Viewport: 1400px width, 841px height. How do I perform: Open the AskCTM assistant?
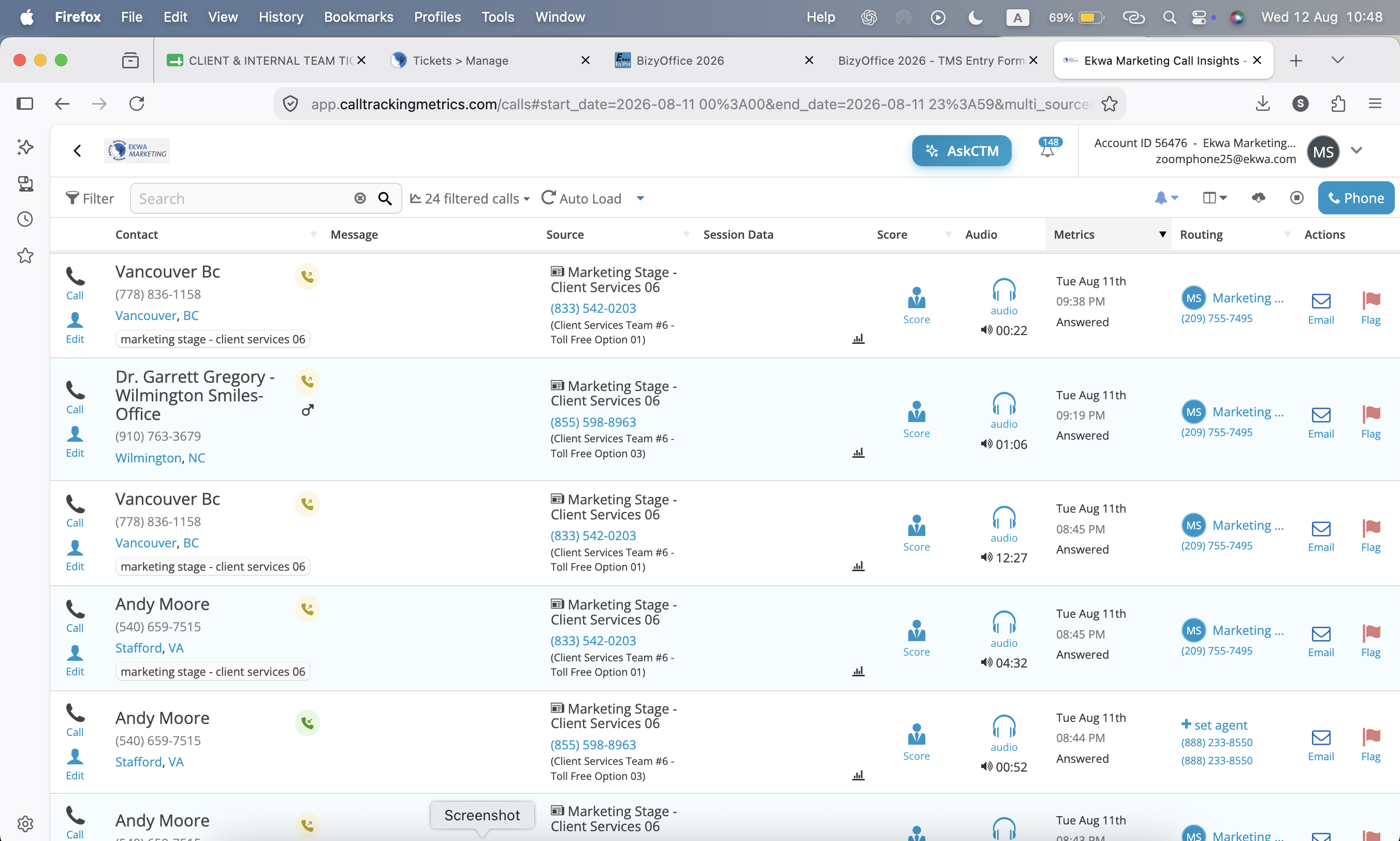pyautogui.click(x=961, y=151)
